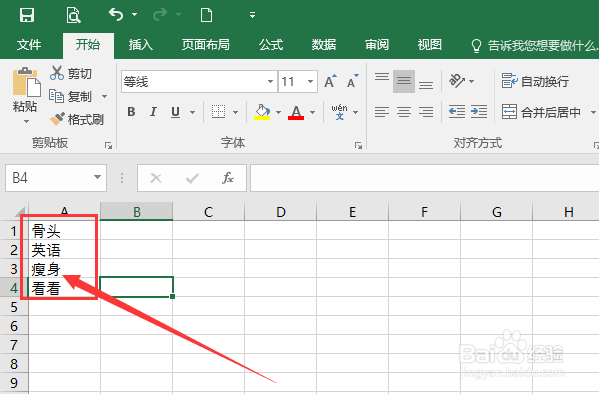Click inside the formula bar input
The width and height of the screenshot is (599, 394).
click(424, 178)
